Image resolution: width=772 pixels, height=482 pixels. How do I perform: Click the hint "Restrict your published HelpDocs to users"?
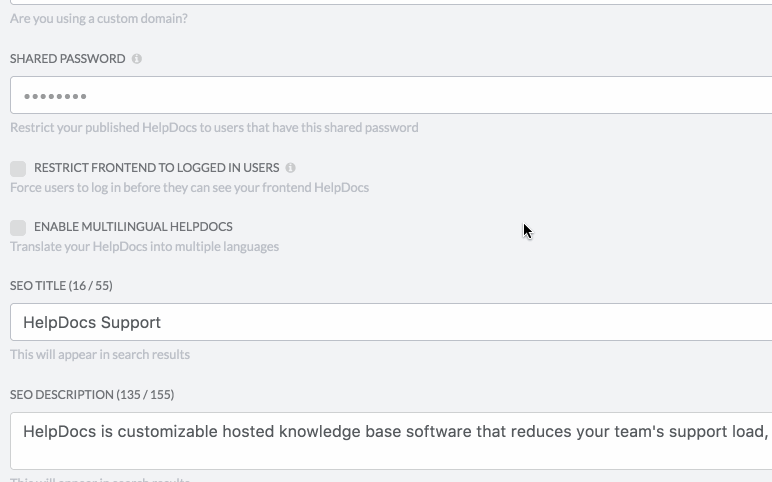(214, 128)
